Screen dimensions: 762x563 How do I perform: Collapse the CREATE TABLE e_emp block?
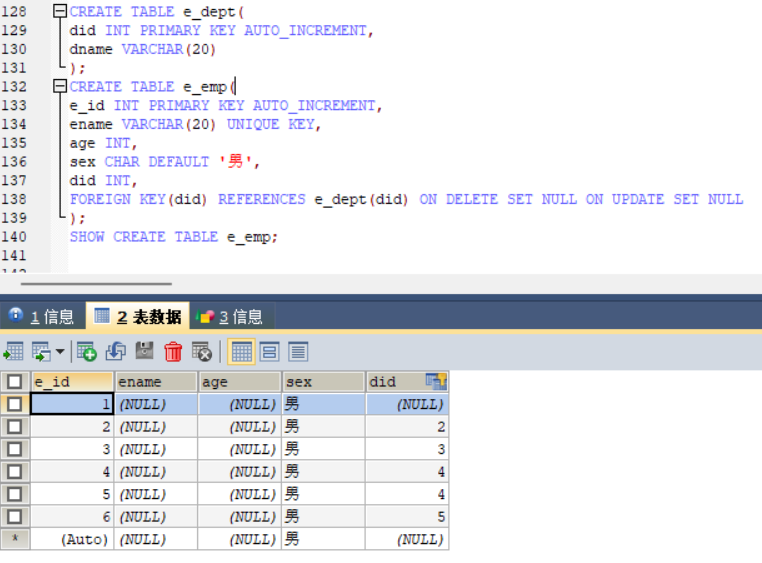tap(60, 86)
